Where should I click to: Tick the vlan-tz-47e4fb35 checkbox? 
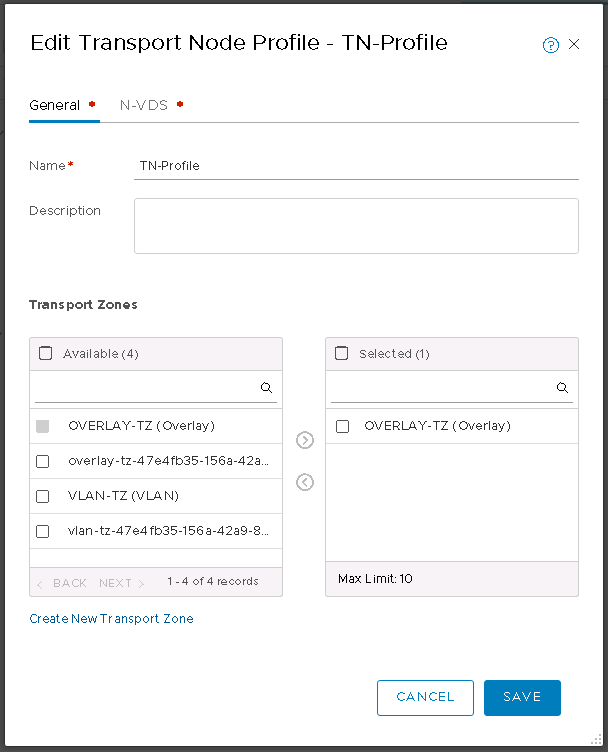(x=43, y=531)
